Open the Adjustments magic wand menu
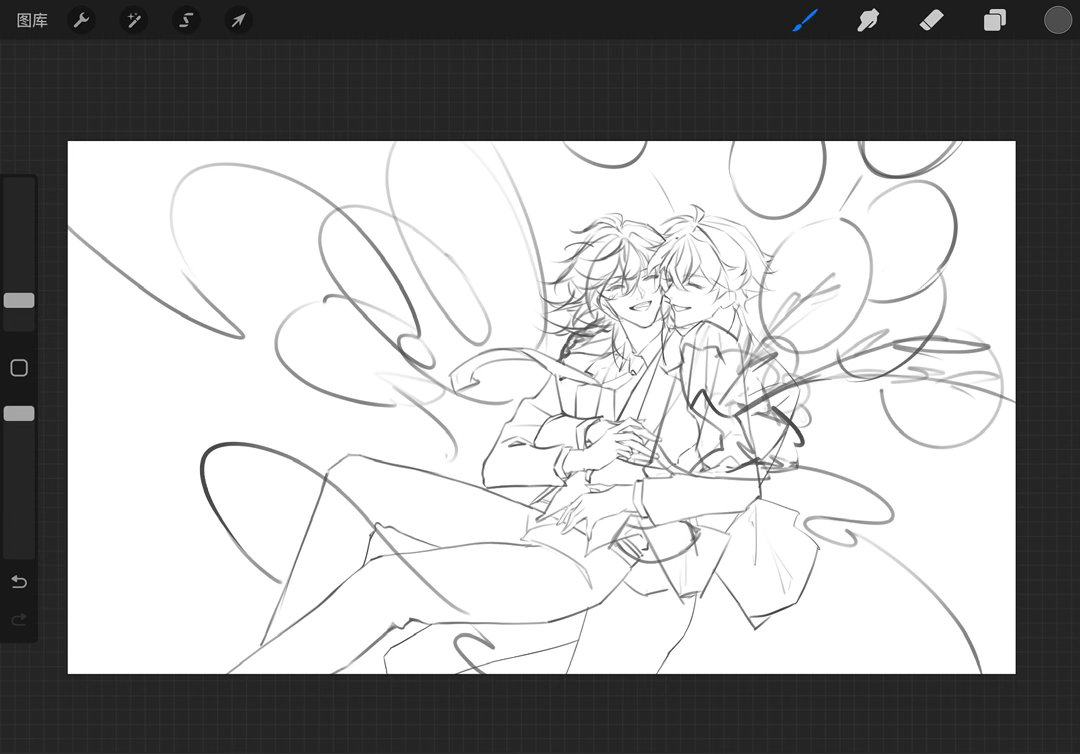 pyautogui.click(x=134, y=20)
